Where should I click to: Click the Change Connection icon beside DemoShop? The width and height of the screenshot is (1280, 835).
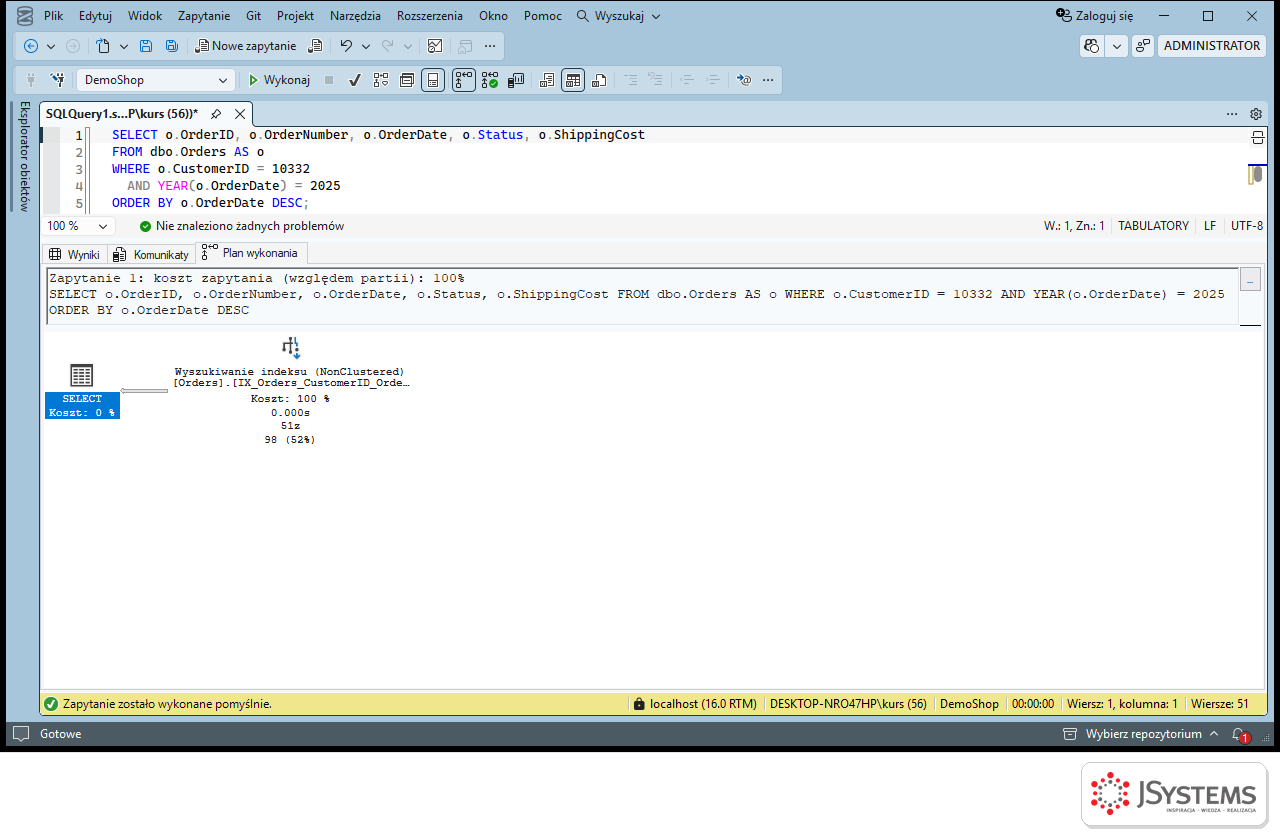pyautogui.click(x=58, y=80)
